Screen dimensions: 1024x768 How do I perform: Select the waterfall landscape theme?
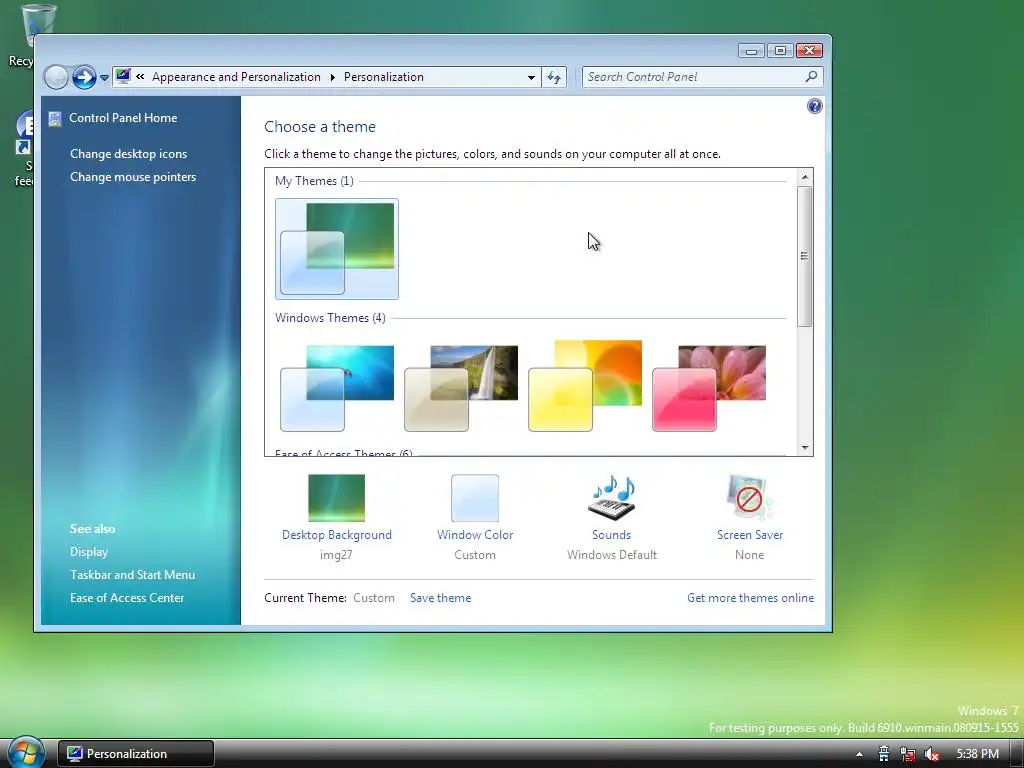pyautogui.click(x=460, y=388)
